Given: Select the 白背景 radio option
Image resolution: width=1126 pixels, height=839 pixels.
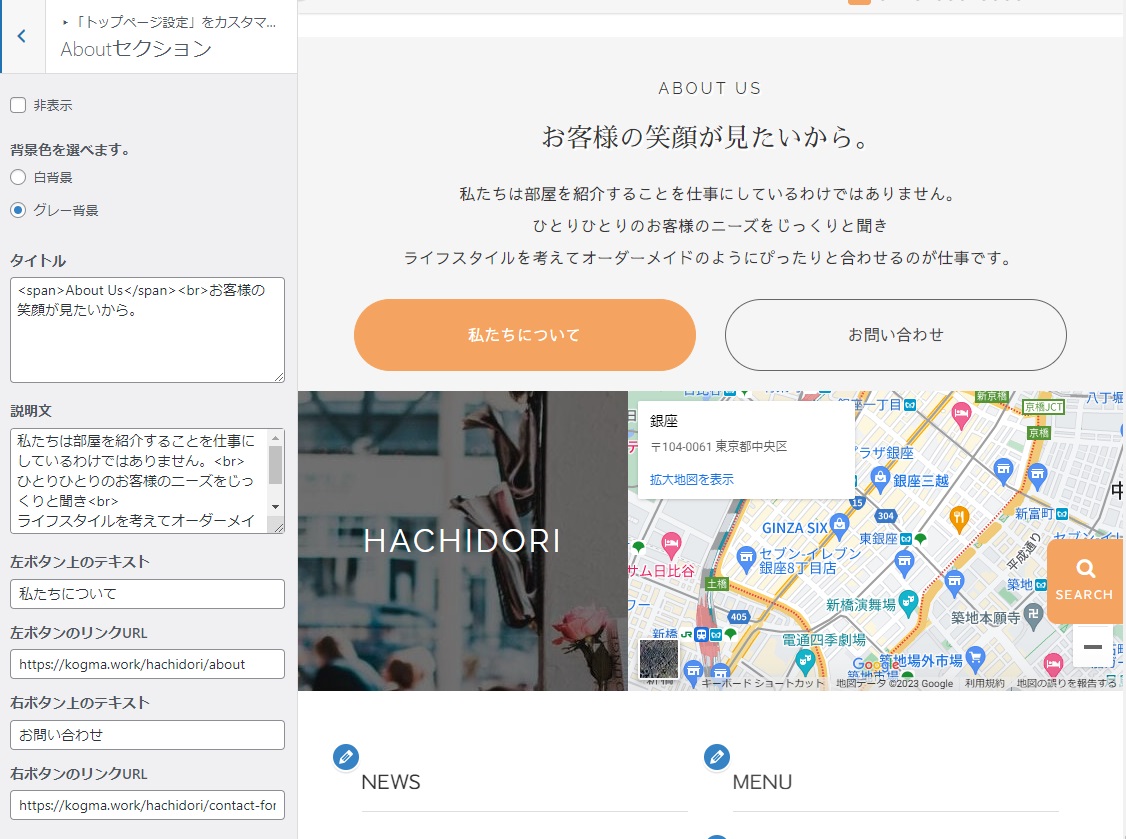Looking at the screenshot, I should coord(18,177).
